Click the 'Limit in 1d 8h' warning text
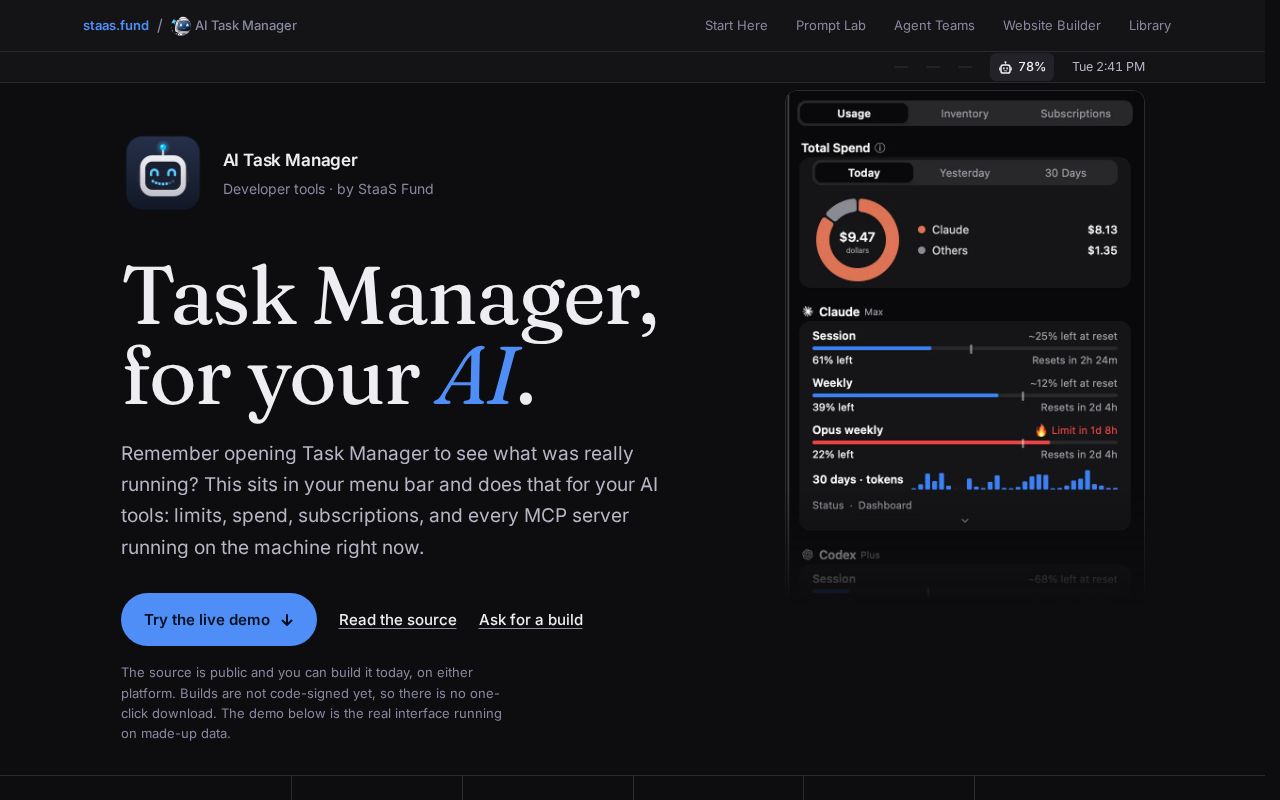The height and width of the screenshot is (800, 1280). 1084,431
